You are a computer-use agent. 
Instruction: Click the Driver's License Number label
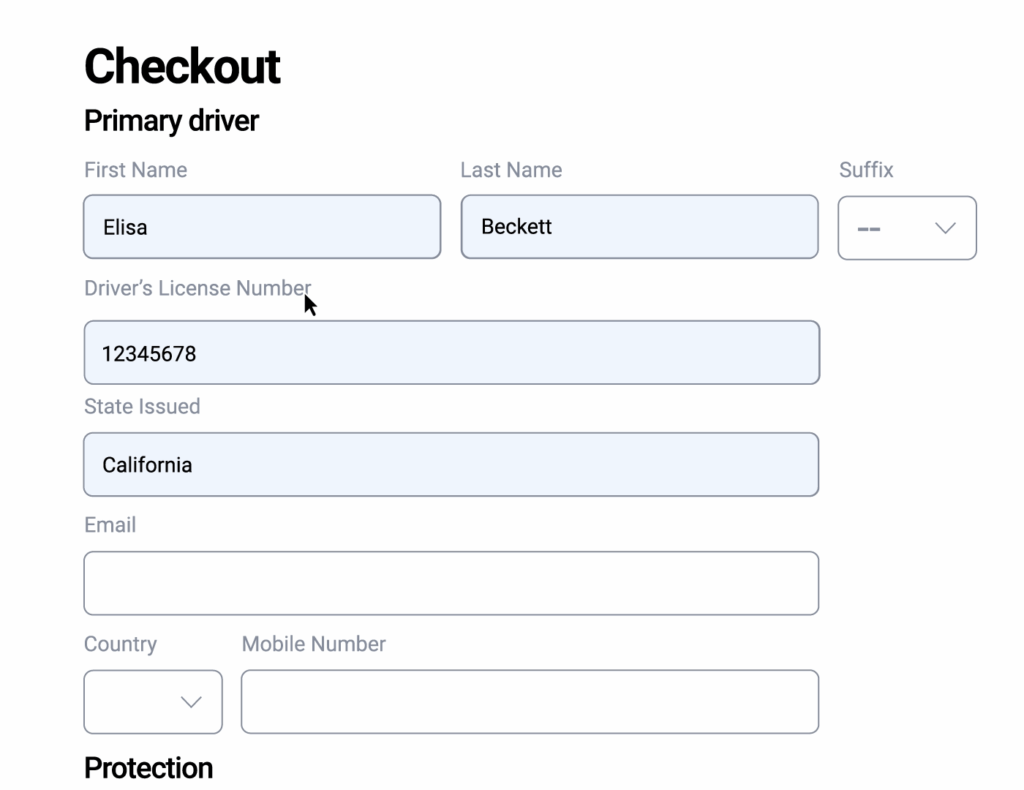coord(197,288)
